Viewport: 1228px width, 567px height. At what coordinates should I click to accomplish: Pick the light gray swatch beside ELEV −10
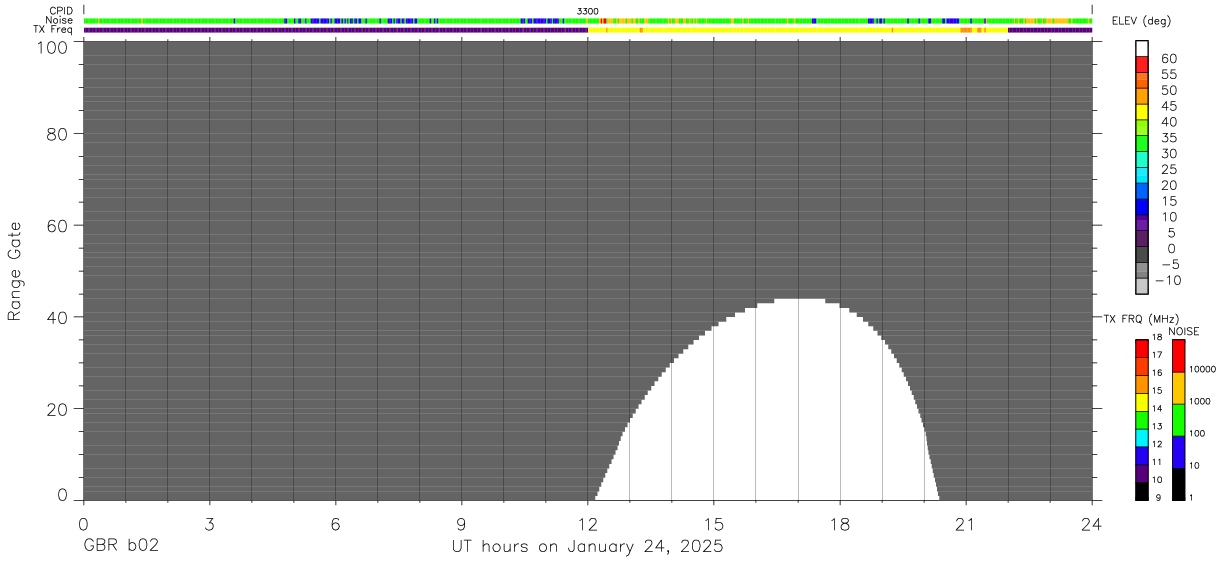point(1142,287)
